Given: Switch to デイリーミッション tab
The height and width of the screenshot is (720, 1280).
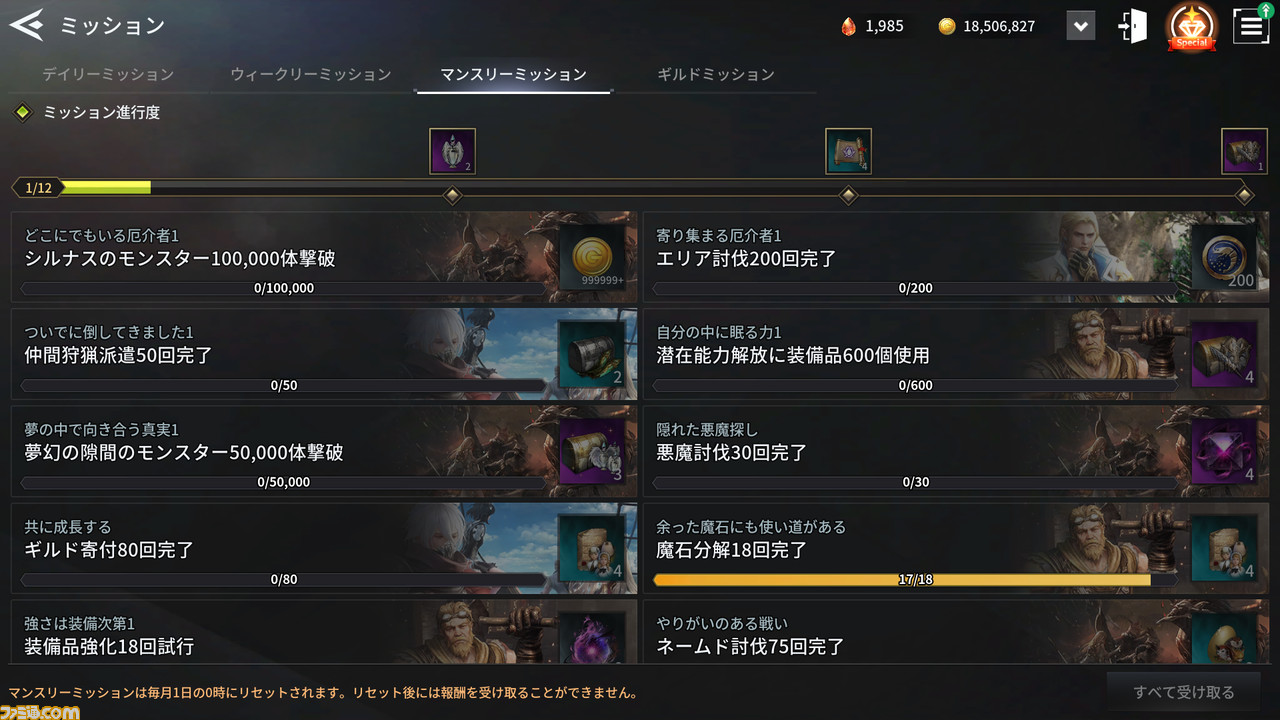Looking at the screenshot, I should (x=108, y=74).
